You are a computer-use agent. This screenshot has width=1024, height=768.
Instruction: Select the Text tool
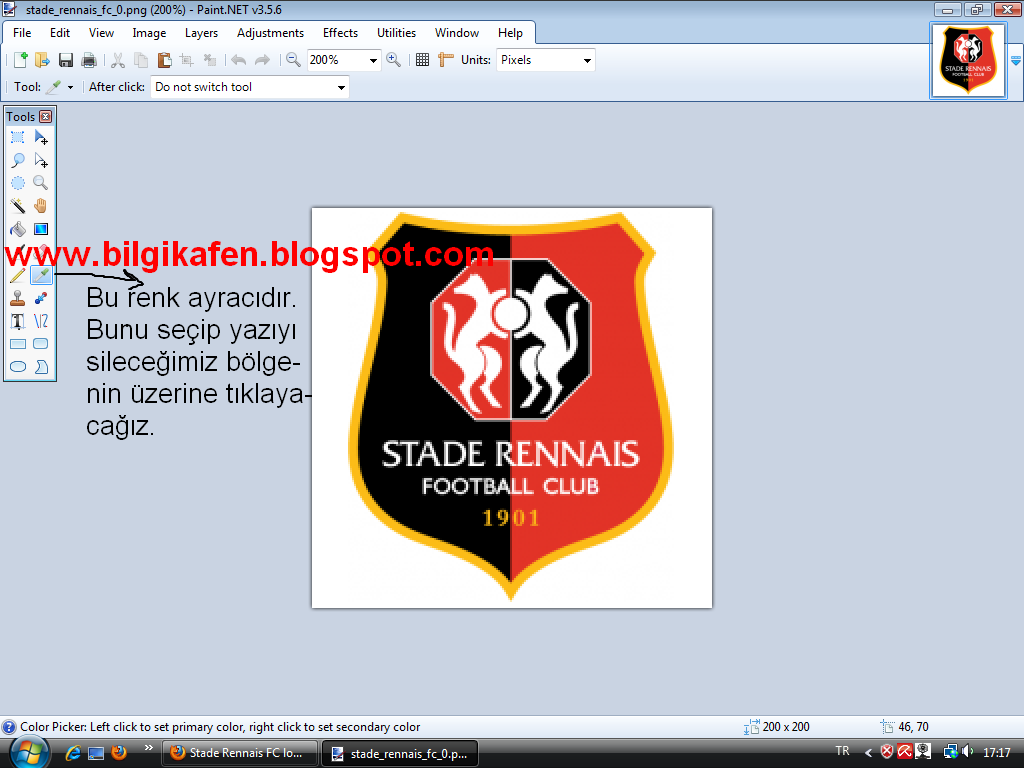tap(18, 321)
